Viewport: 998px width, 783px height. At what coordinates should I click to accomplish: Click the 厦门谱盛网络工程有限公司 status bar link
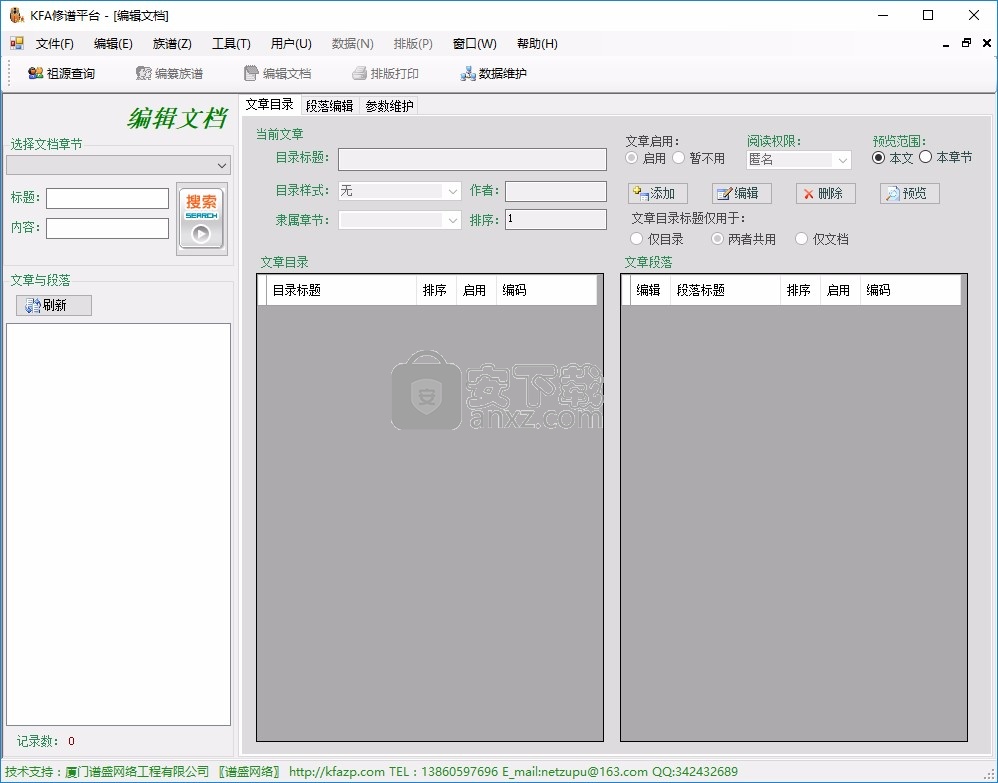(x=137, y=772)
